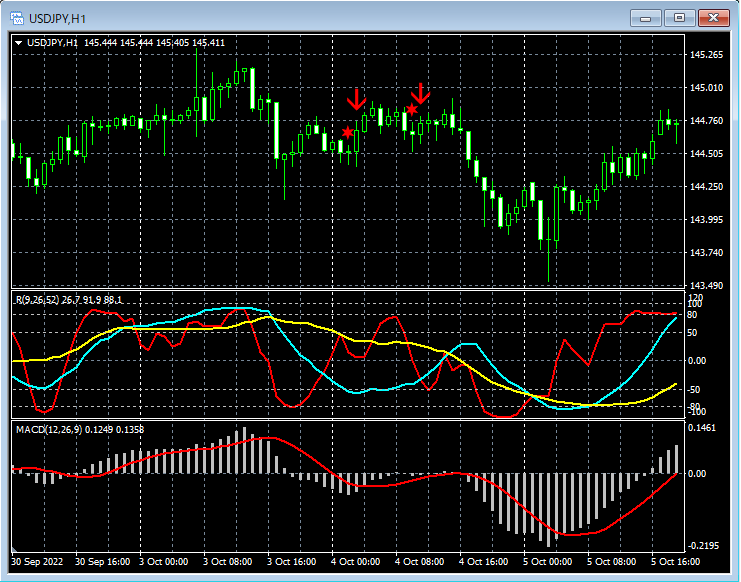Select the lower-left red star marker
Image resolution: width=741 pixels, height=582 pixels.
coord(347,132)
